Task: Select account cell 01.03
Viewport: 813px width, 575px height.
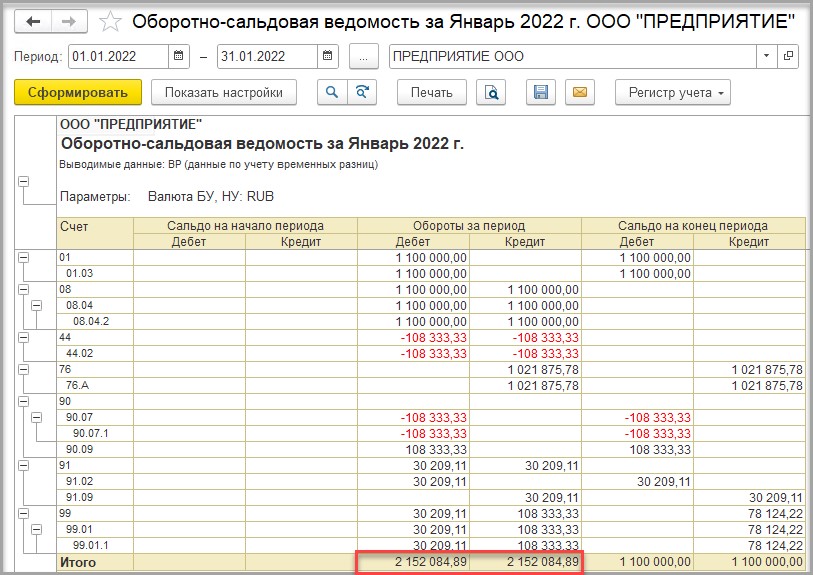Action: 95,273
